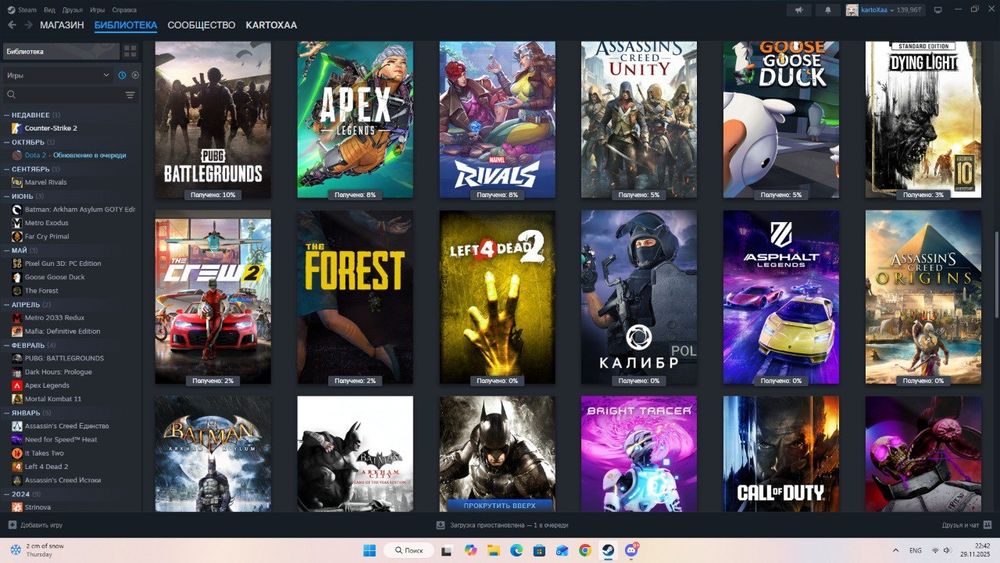This screenshot has height=563, width=1000.
Task: Click the It Takes Two sidebar icon
Action: (x=17, y=453)
